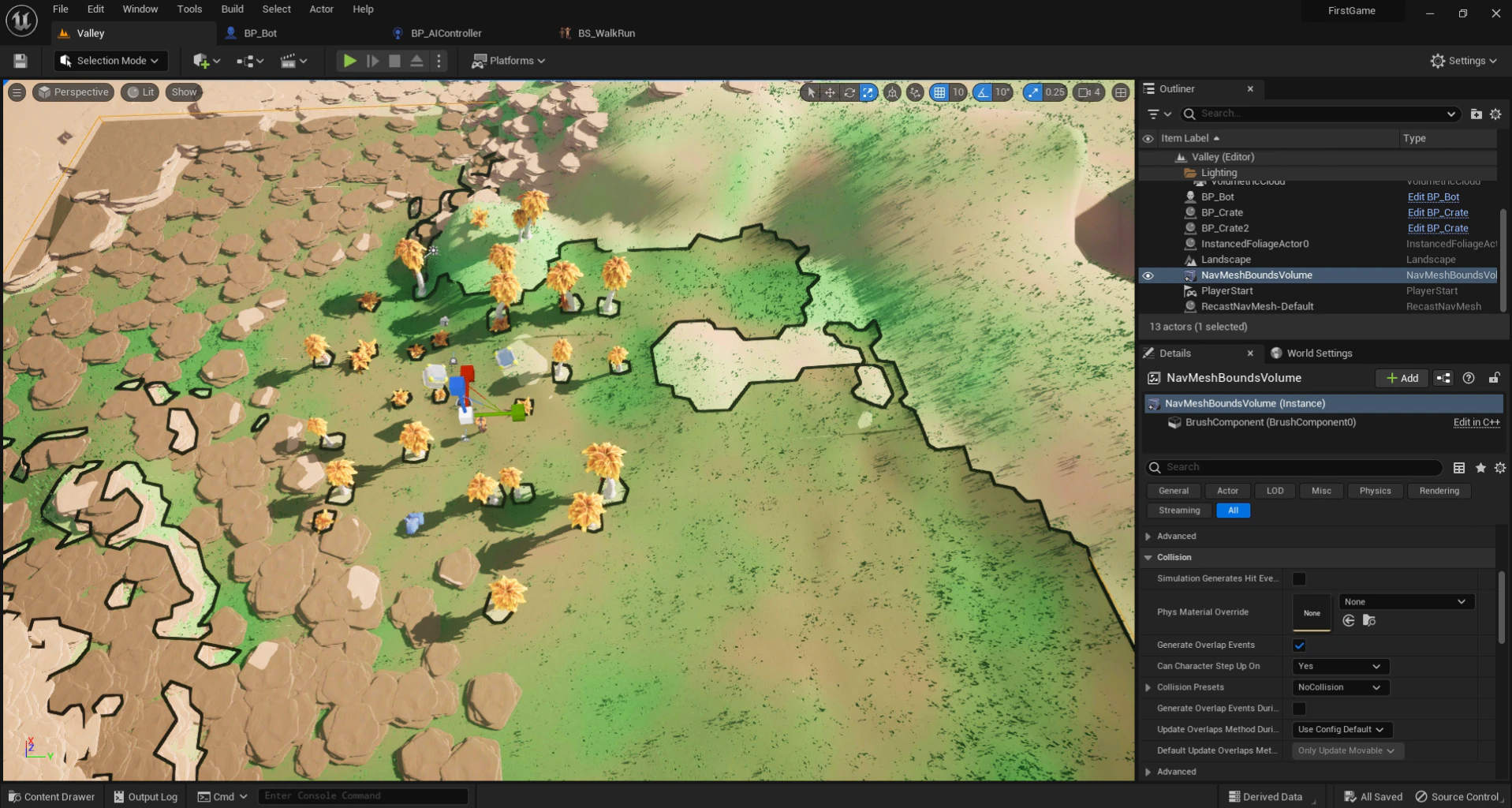The image size is (1512, 808).
Task: Activate the translate gizmo tool
Action: pyautogui.click(x=830, y=92)
